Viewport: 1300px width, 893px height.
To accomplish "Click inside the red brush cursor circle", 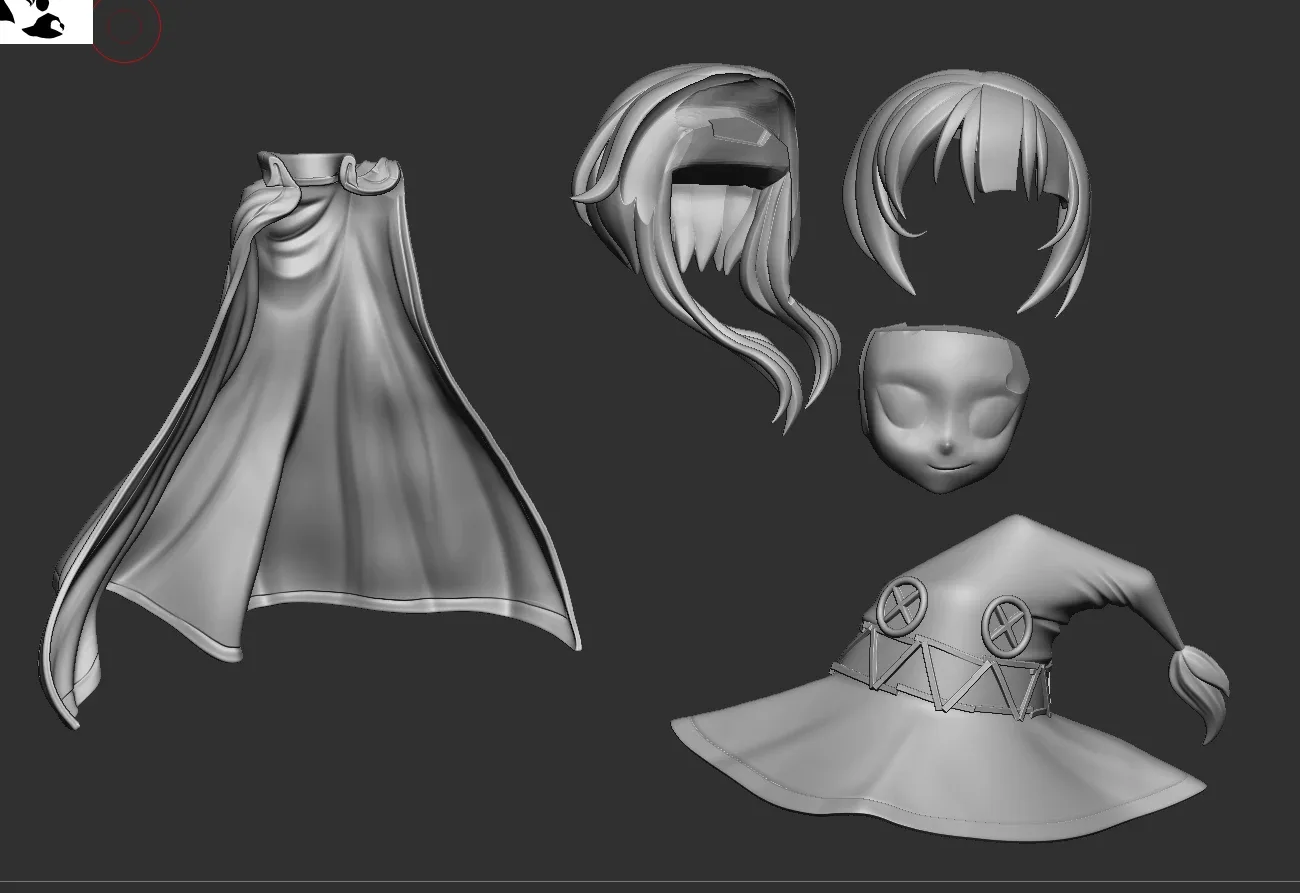I will pos(126,28).
